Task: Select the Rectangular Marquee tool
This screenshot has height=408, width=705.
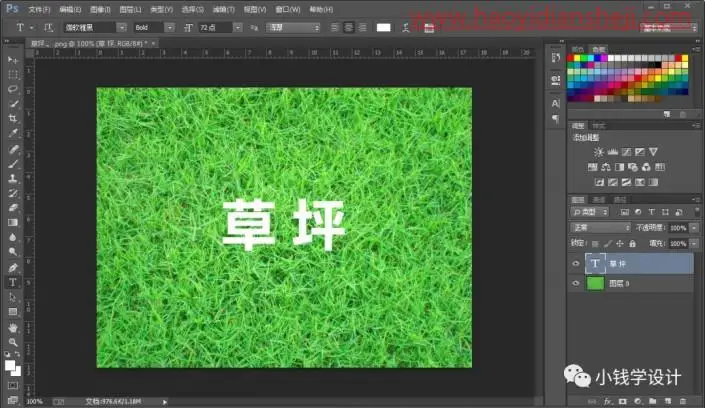Action: tap(13, 75)
